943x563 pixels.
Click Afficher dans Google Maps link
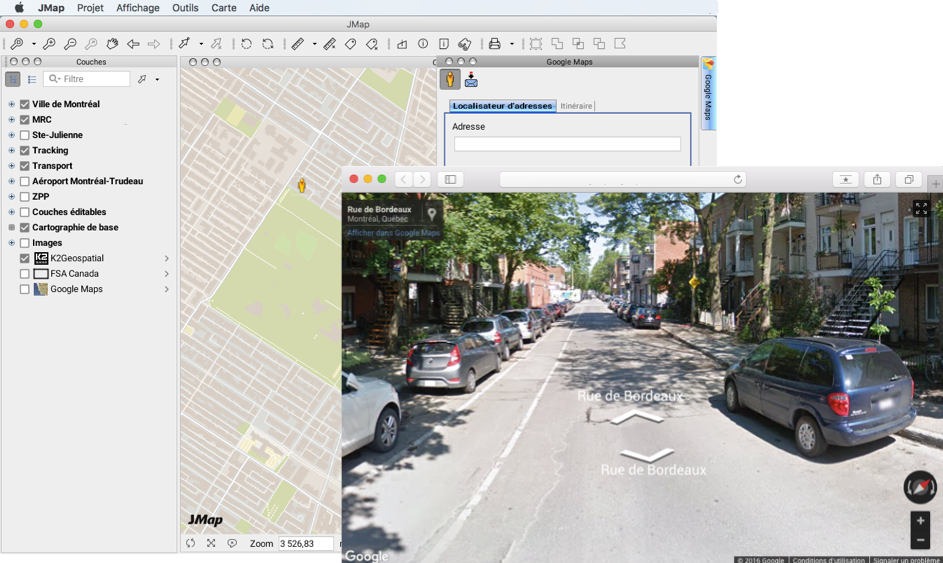coord(393,233)
